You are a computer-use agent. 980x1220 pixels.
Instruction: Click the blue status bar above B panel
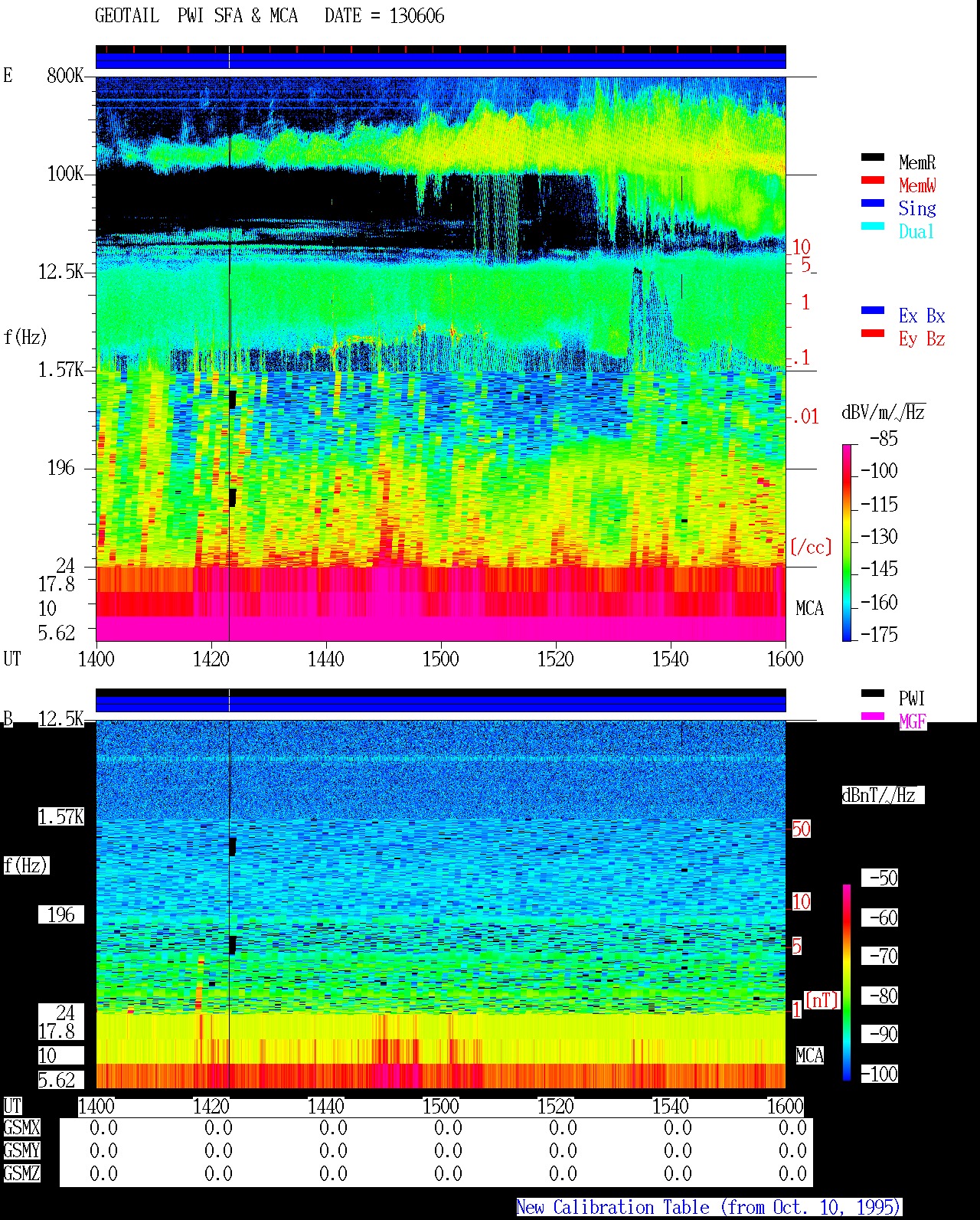[x=441, y=704]
